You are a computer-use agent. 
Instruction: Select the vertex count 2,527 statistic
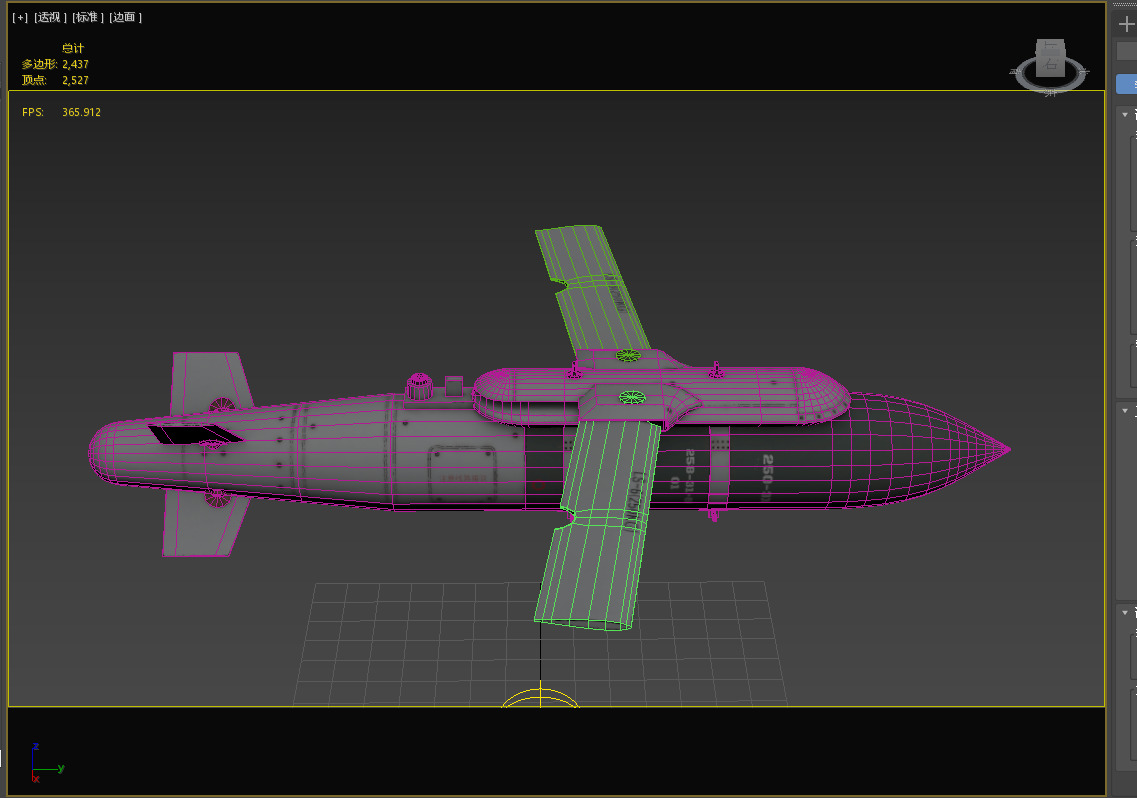point(75,81)
